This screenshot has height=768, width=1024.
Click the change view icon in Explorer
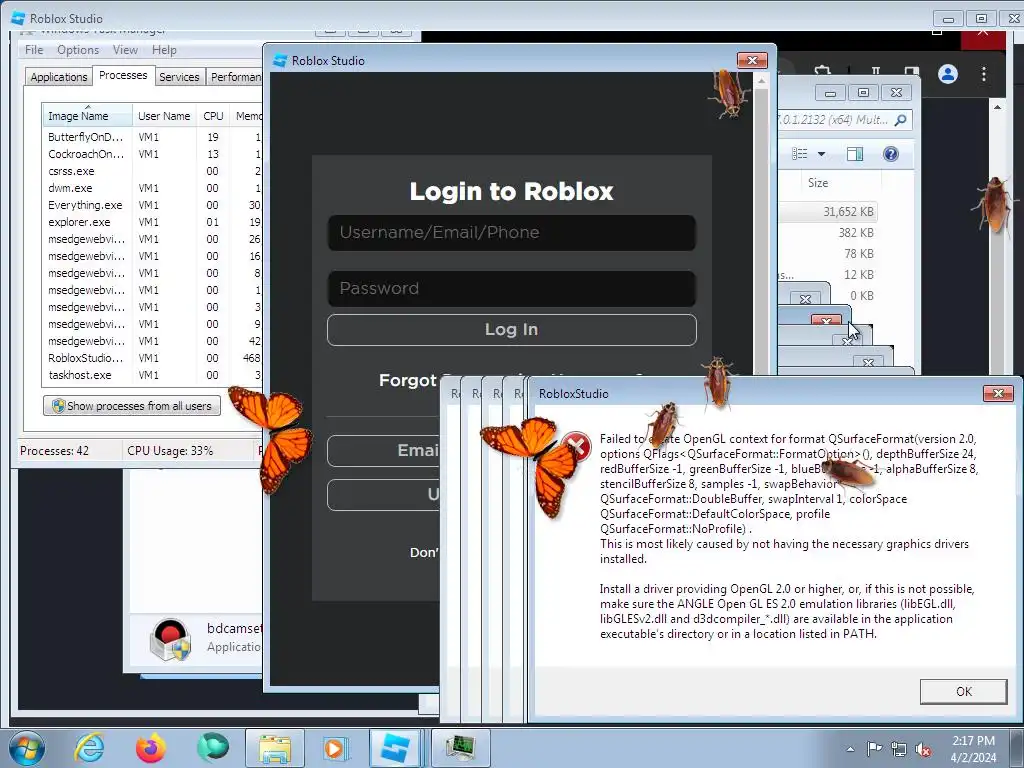click(799, 153)
